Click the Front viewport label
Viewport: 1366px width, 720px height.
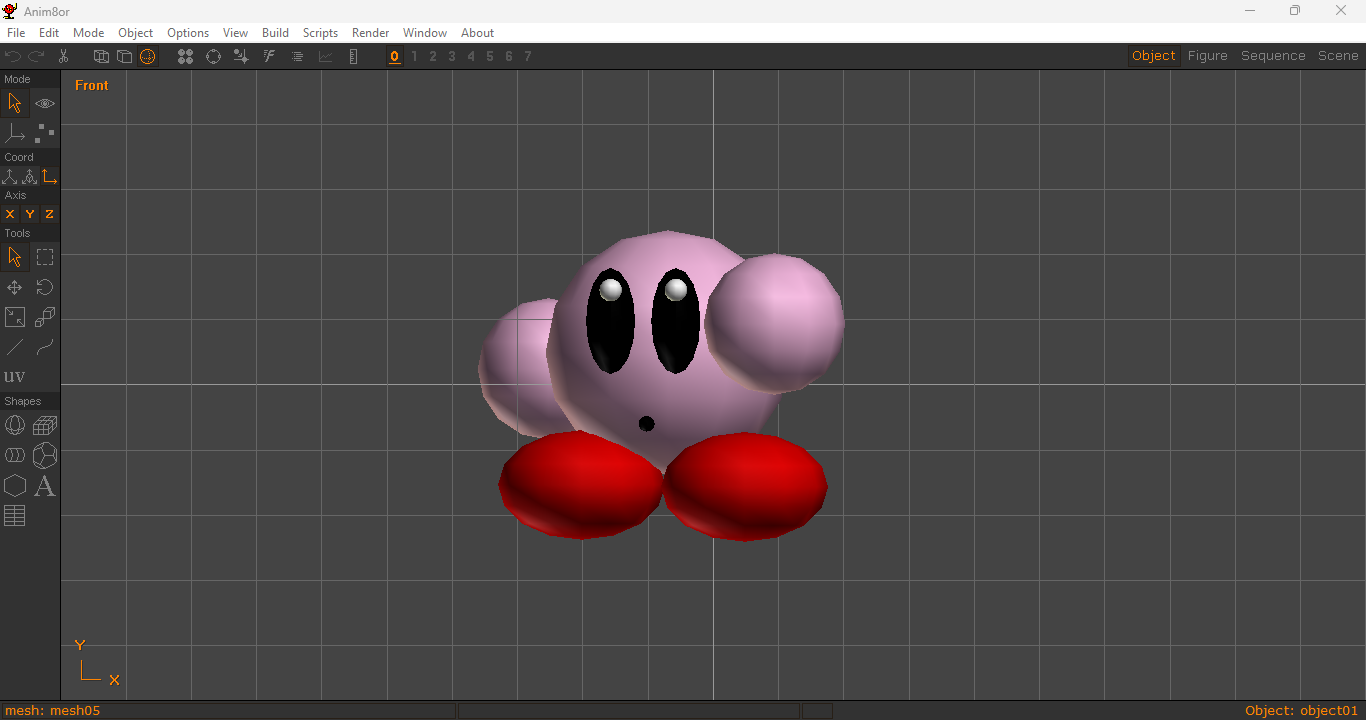[x=91, y=85]
